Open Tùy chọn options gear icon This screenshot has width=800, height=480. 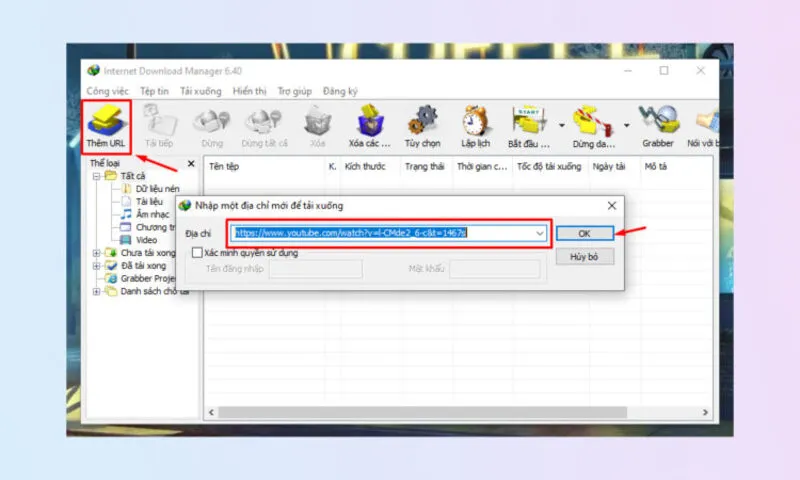click(x=422, y=127)
